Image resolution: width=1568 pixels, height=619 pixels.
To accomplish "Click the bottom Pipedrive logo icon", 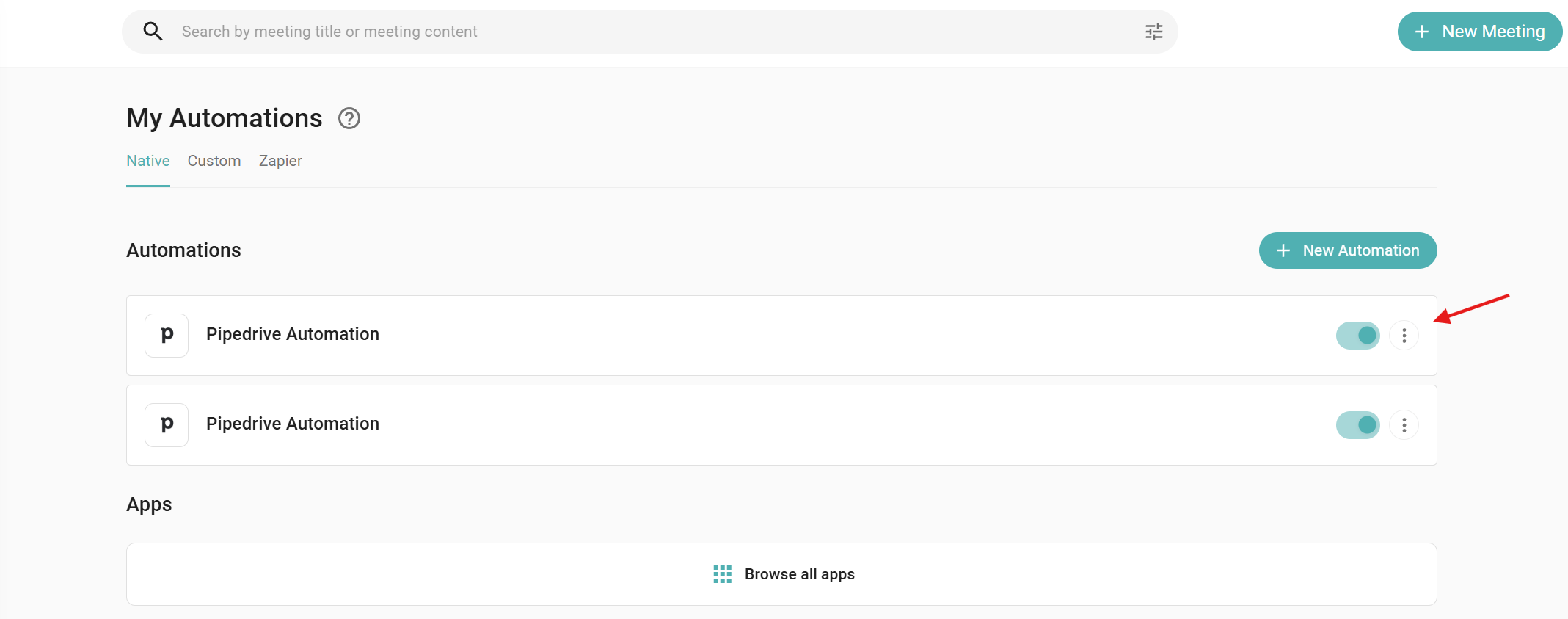I will click(167, 425).
